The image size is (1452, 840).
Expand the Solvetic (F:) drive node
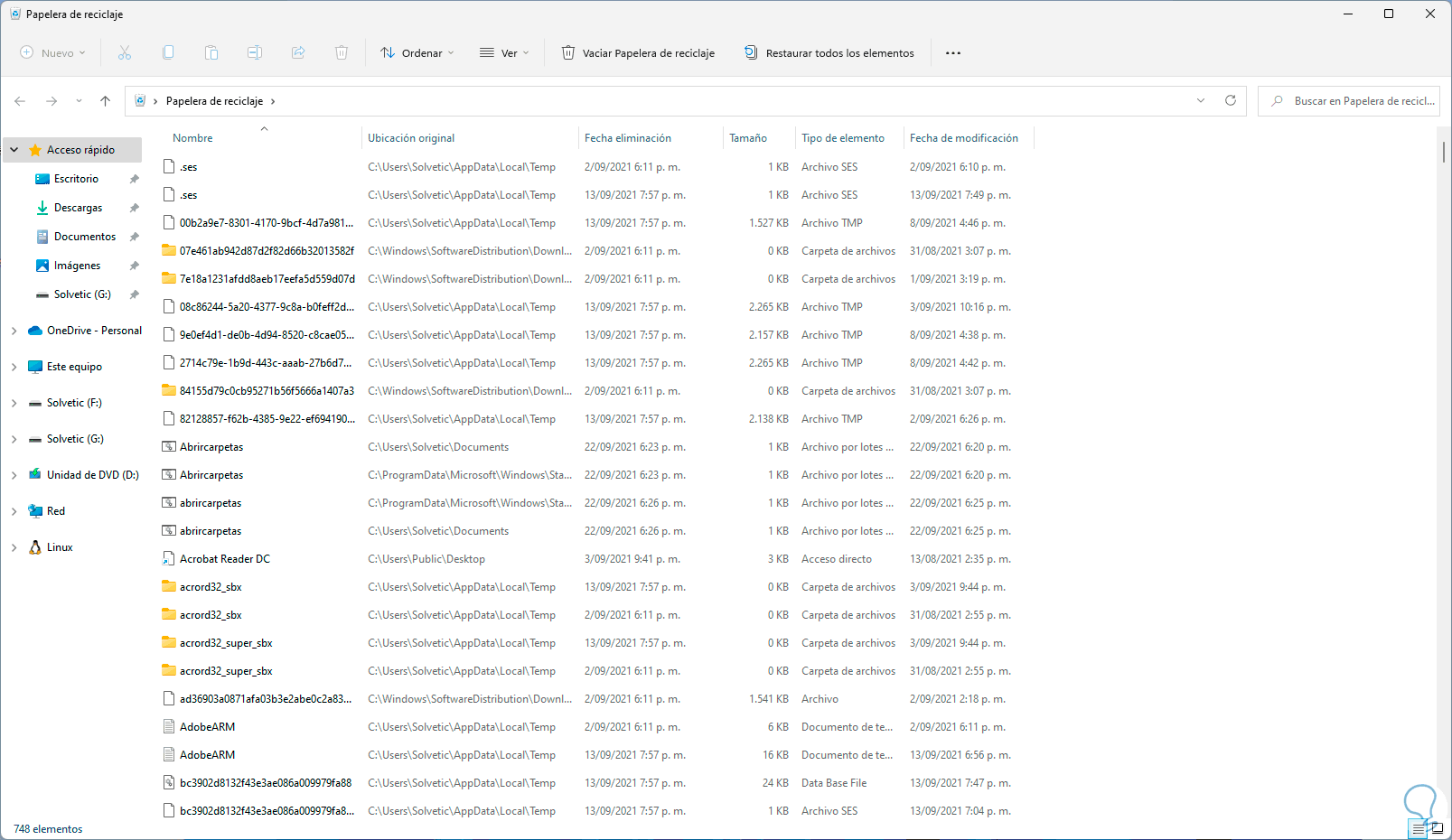pyautogui.click(x=14, y=403)
